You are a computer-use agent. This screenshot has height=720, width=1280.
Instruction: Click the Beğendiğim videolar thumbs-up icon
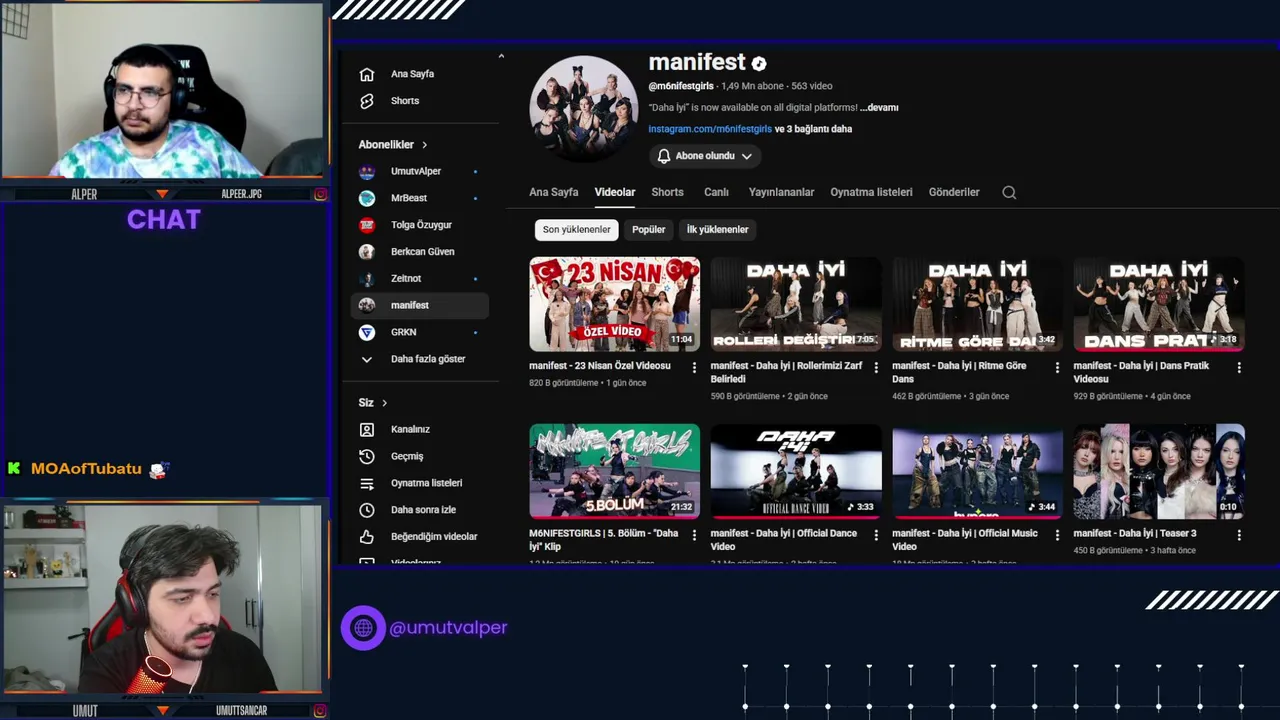367,537
